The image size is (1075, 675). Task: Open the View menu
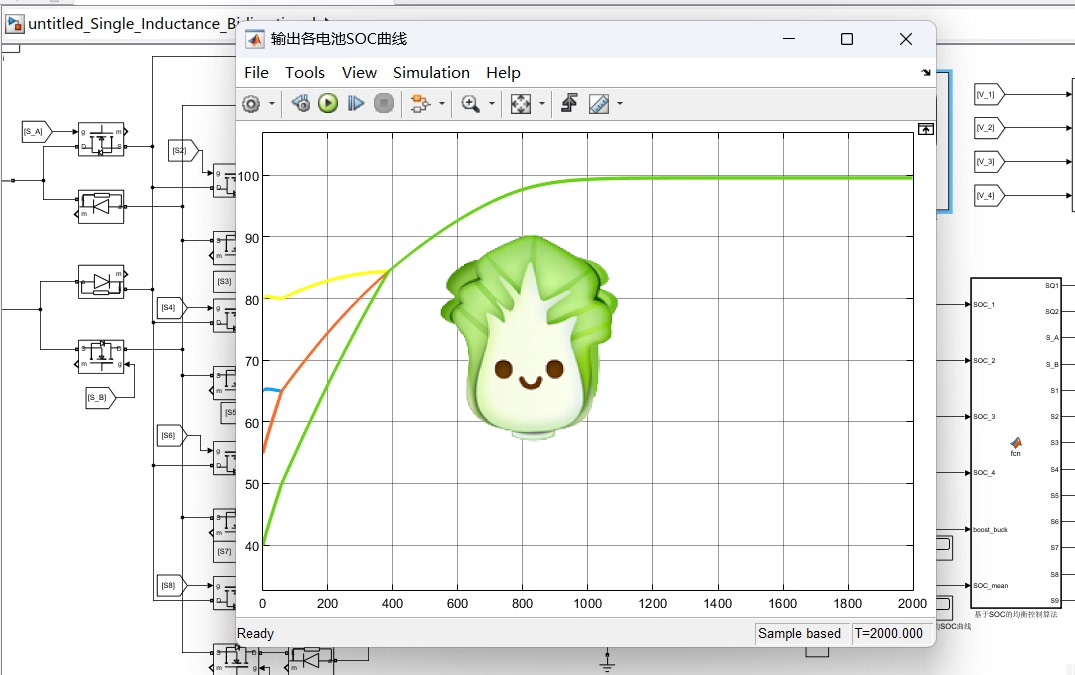[359, 73]
